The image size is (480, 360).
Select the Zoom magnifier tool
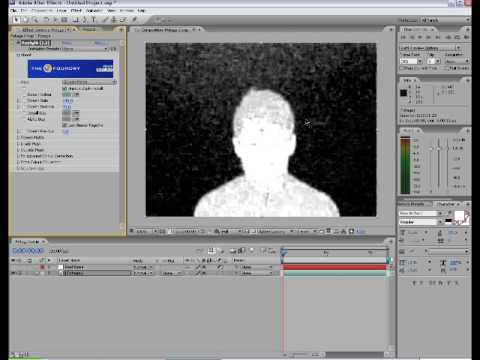(35, 20)
